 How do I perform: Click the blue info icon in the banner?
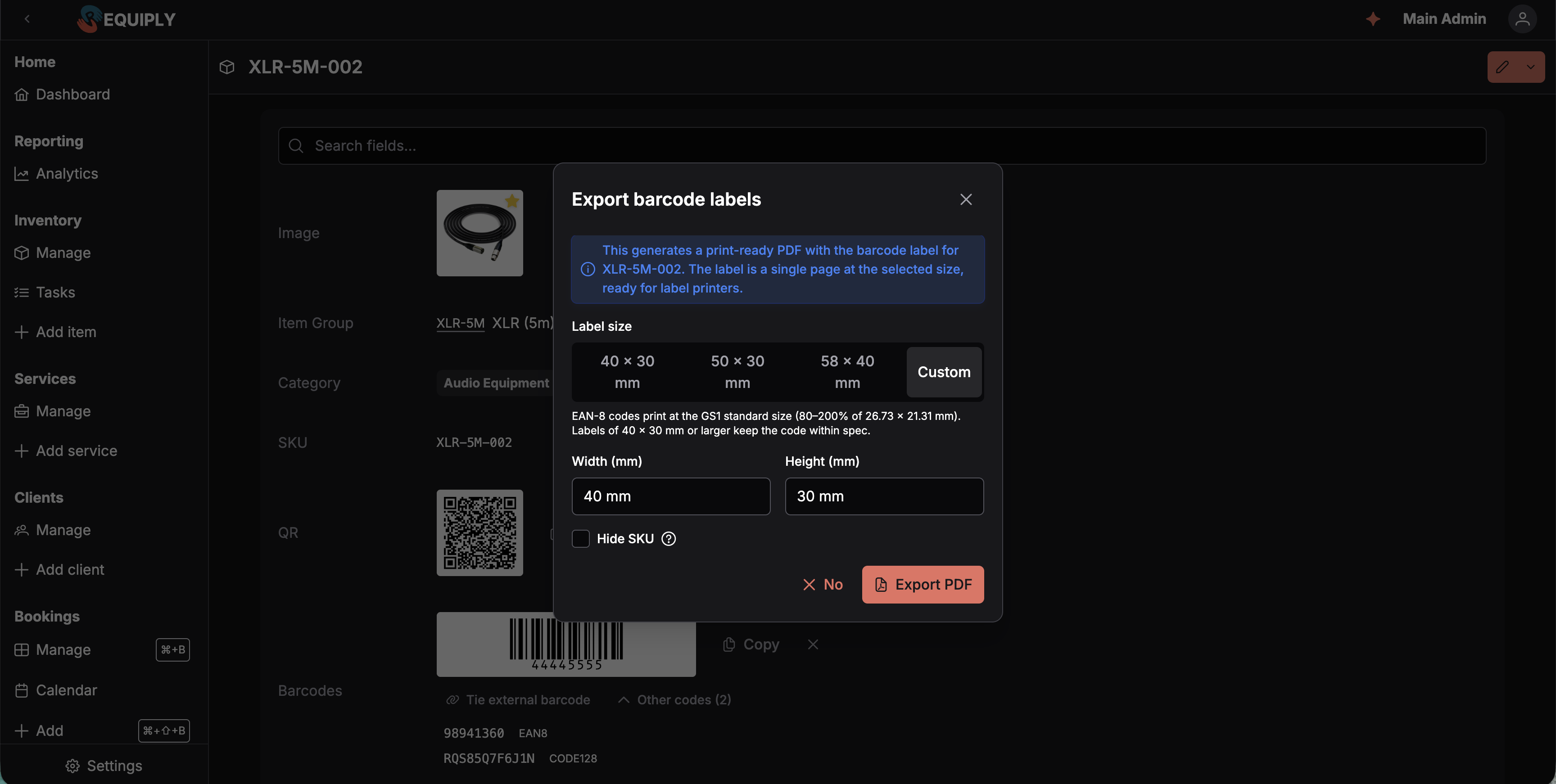point(588,270)
